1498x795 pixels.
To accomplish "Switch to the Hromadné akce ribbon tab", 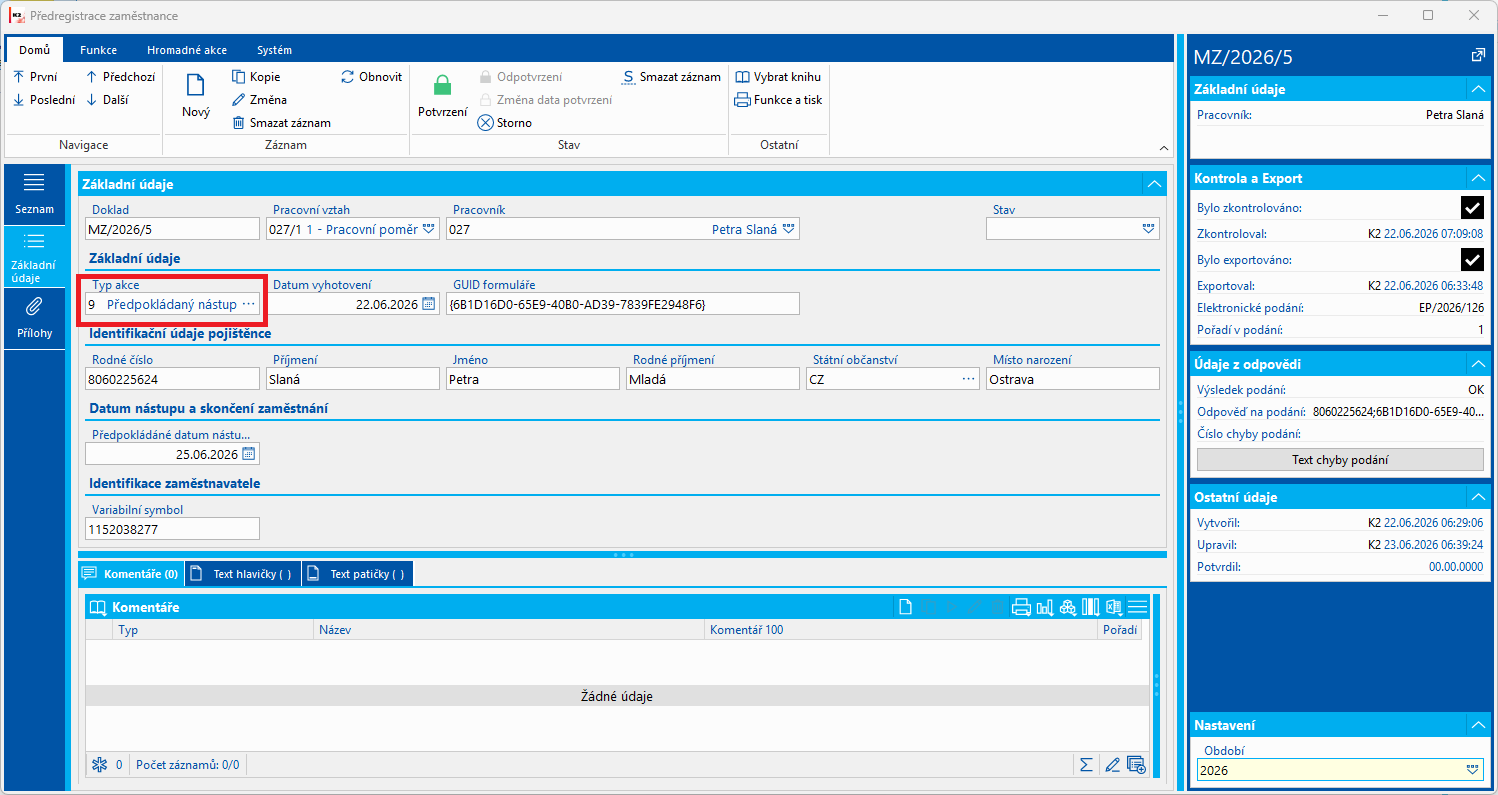I will 186,50.
